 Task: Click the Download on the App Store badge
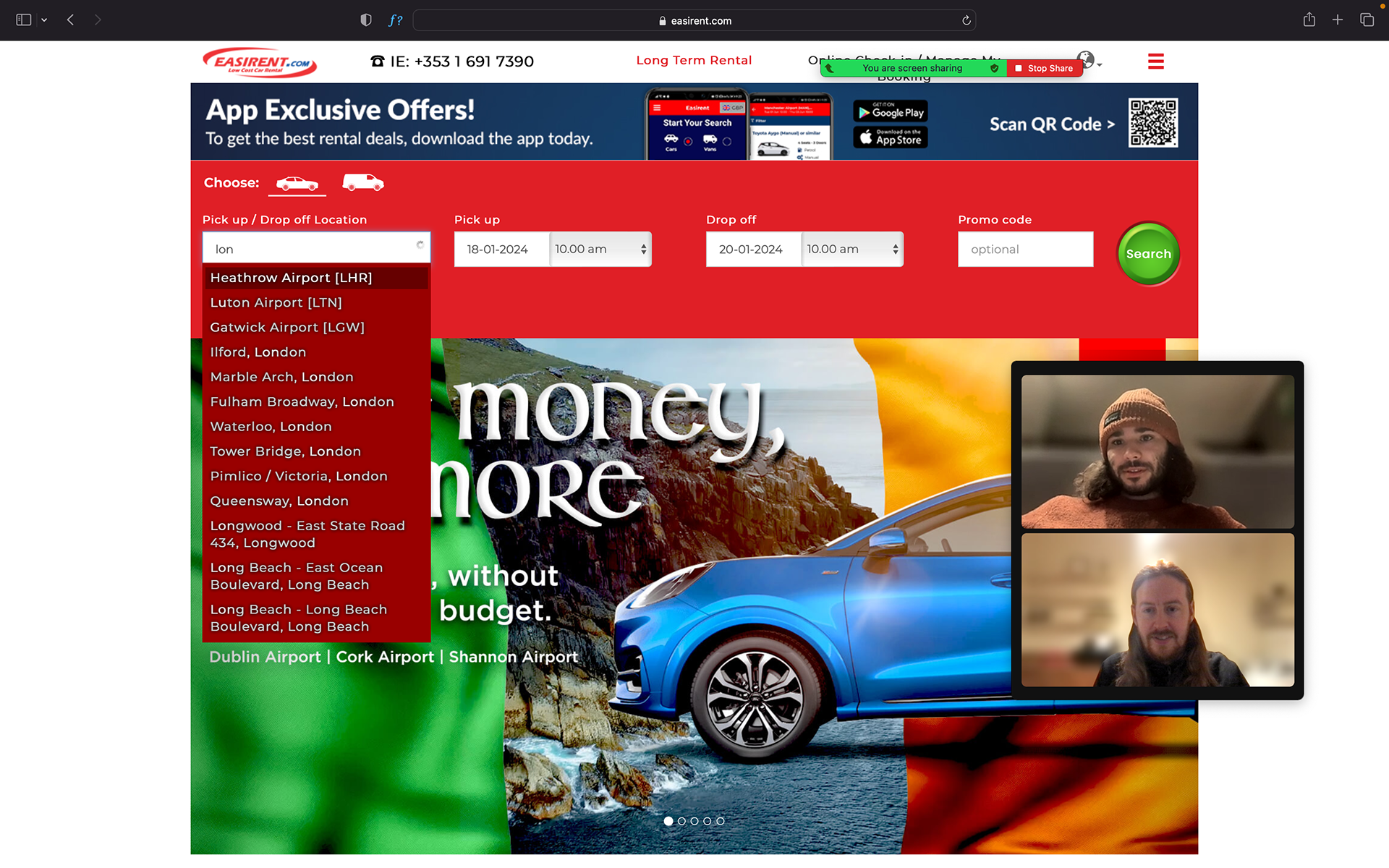tap(891, 137)
